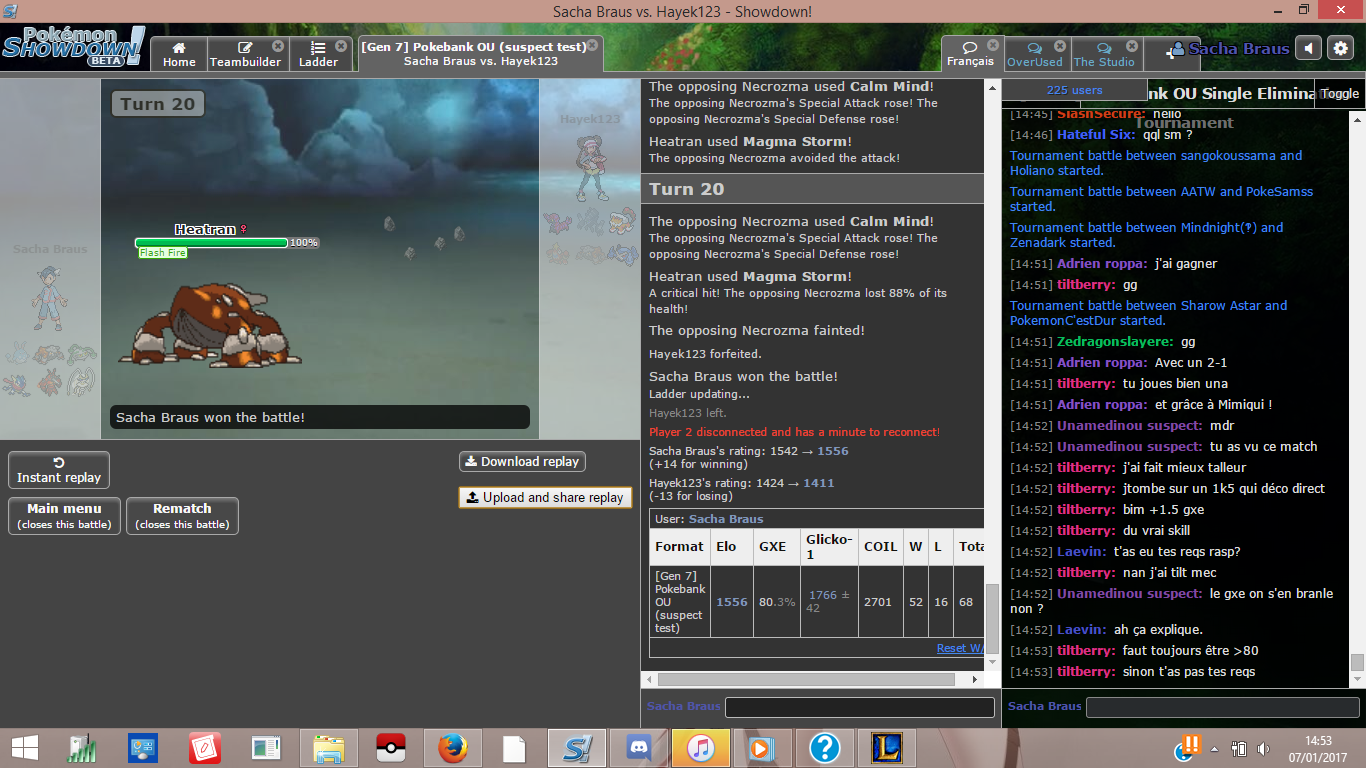Open the Home tab

coord(179,54)
